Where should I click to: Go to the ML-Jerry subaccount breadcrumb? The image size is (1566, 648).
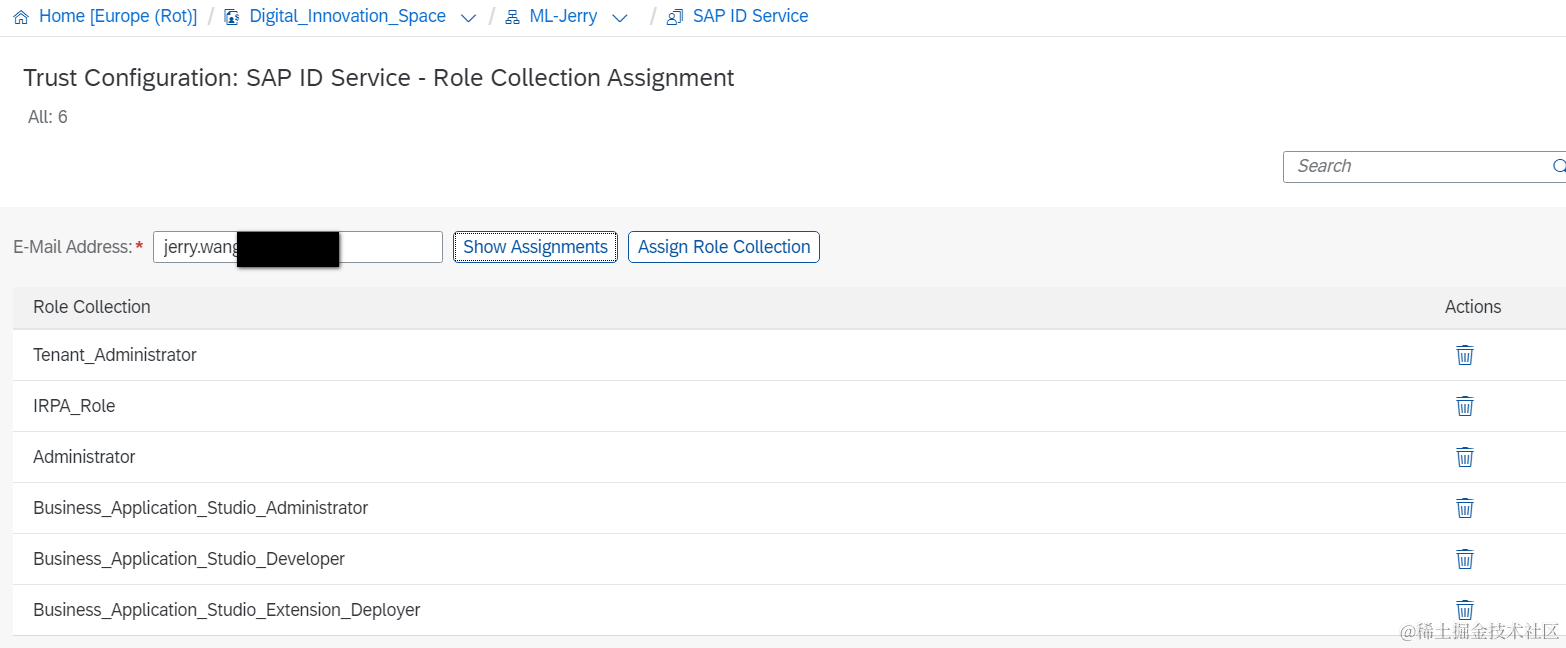563,17
